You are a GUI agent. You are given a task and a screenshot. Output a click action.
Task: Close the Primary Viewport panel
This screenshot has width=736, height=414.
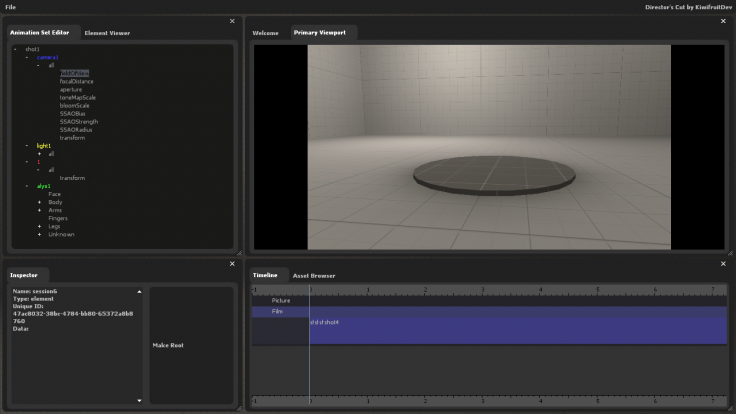pyautogui.click(x=723, y=21)
